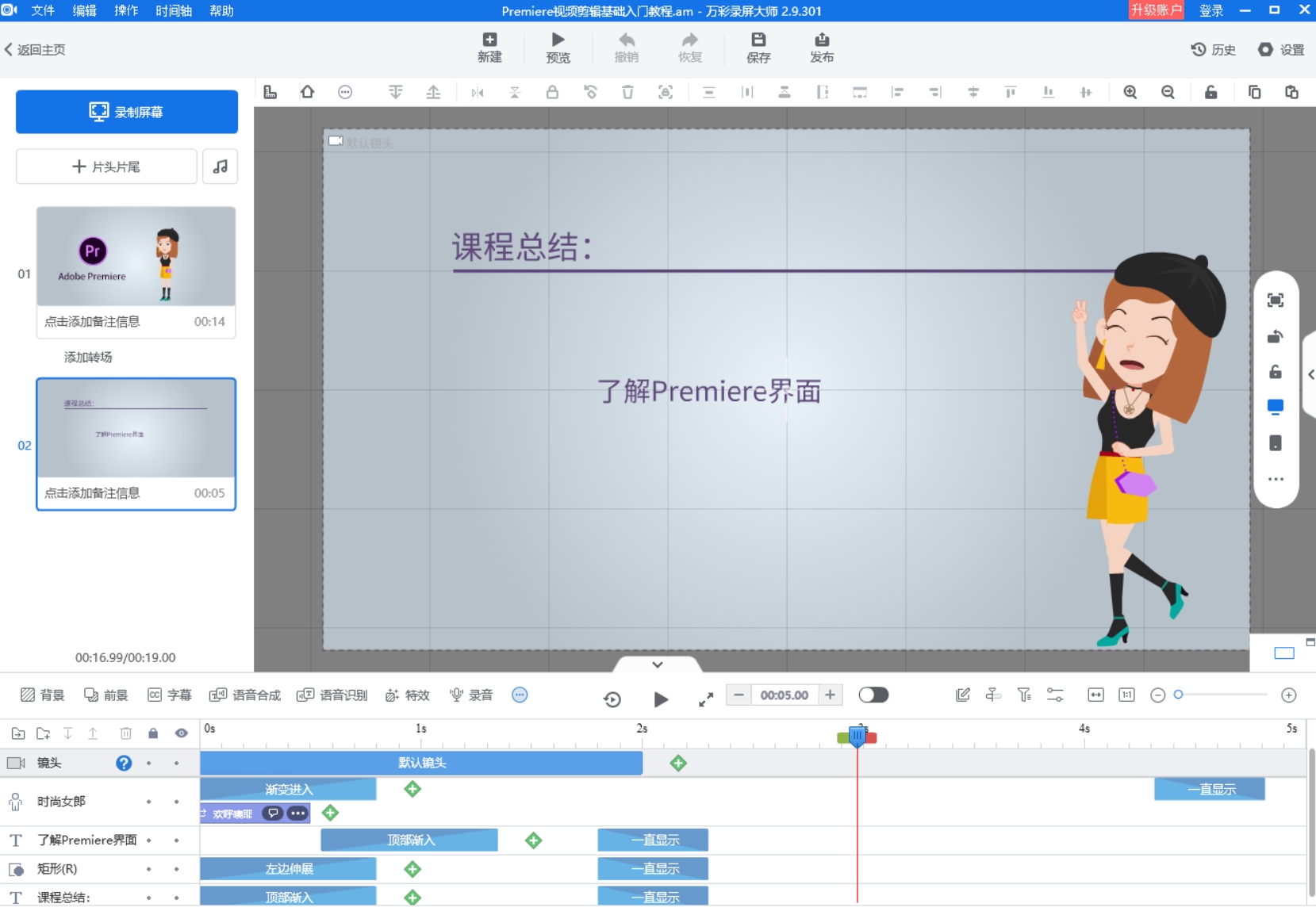Add 片头片尾 intro and outro

106,167
